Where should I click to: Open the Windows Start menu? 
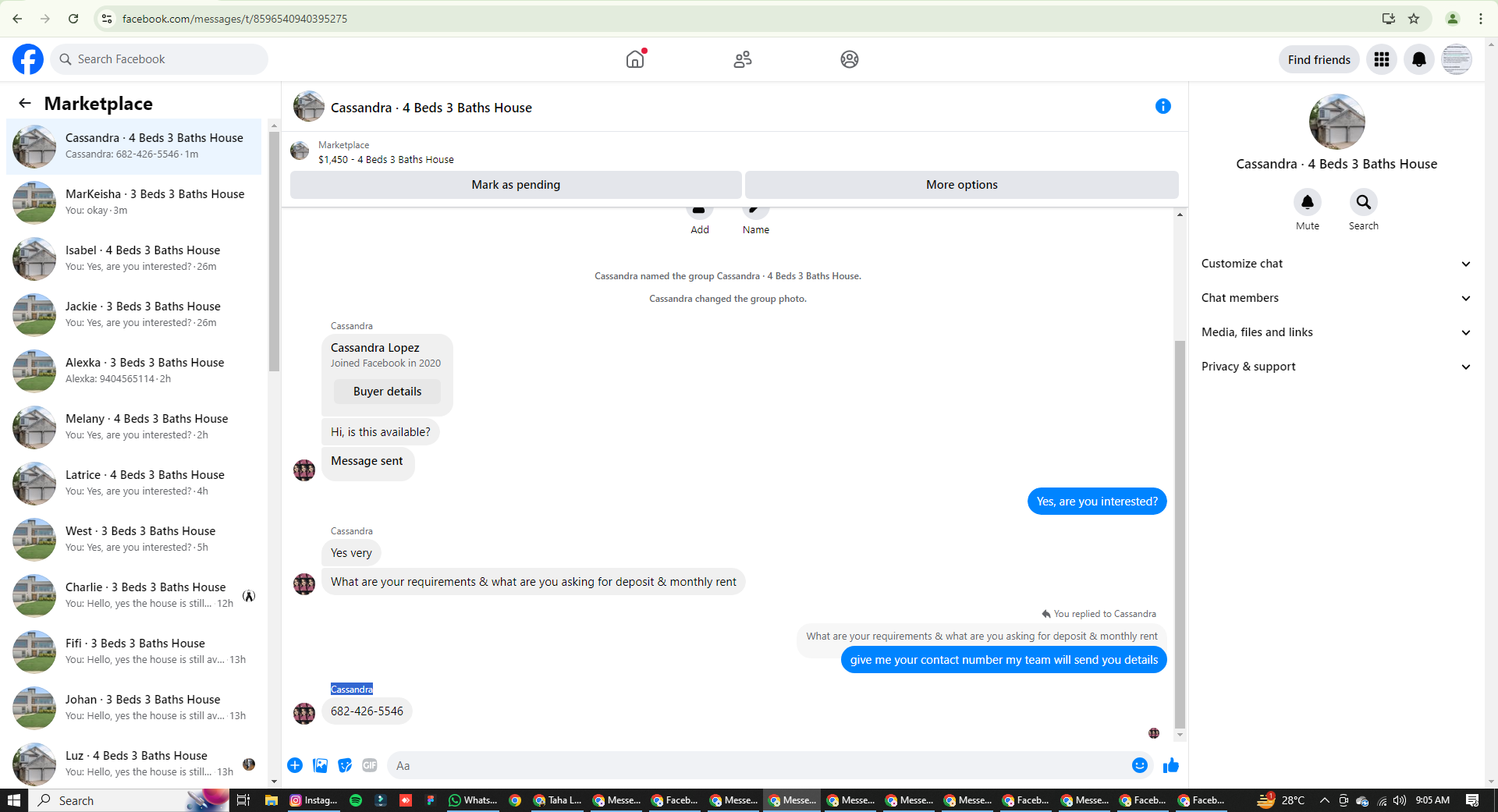tap(14, 800)
